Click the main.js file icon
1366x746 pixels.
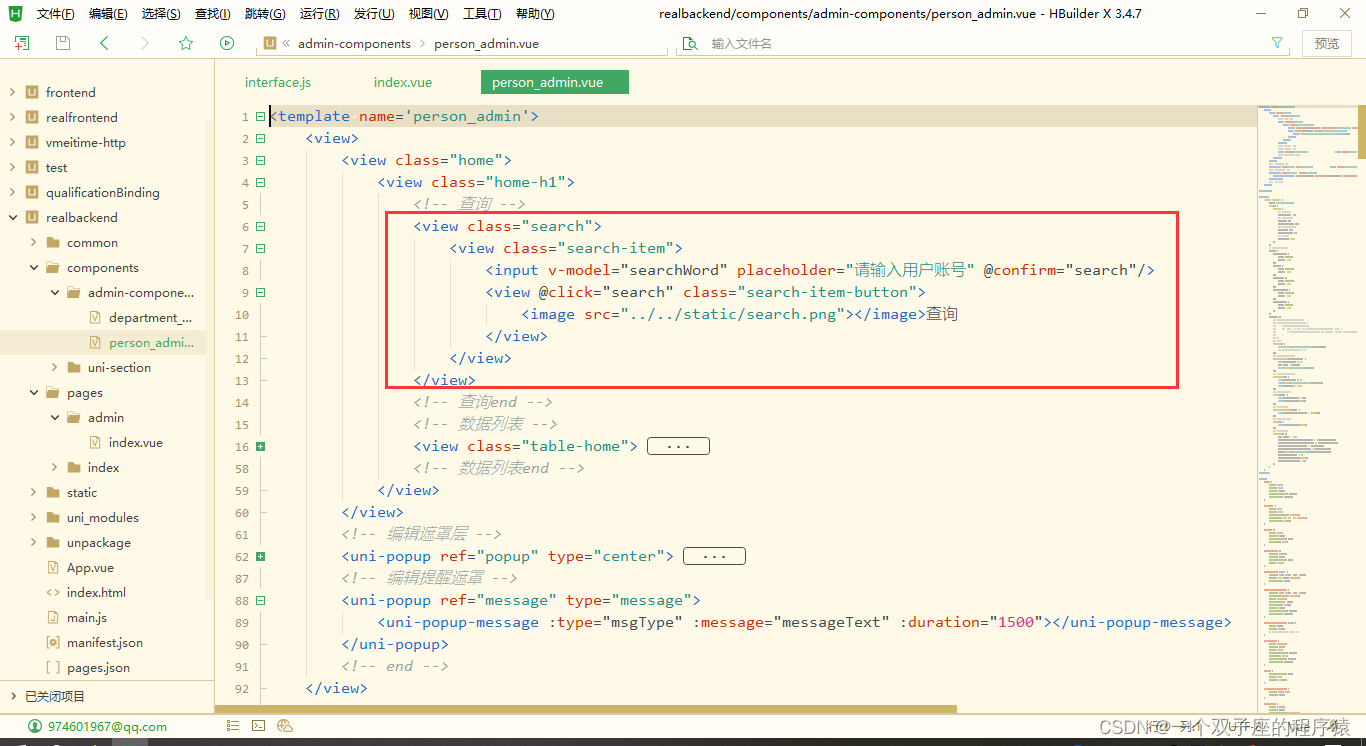[53, 617]
